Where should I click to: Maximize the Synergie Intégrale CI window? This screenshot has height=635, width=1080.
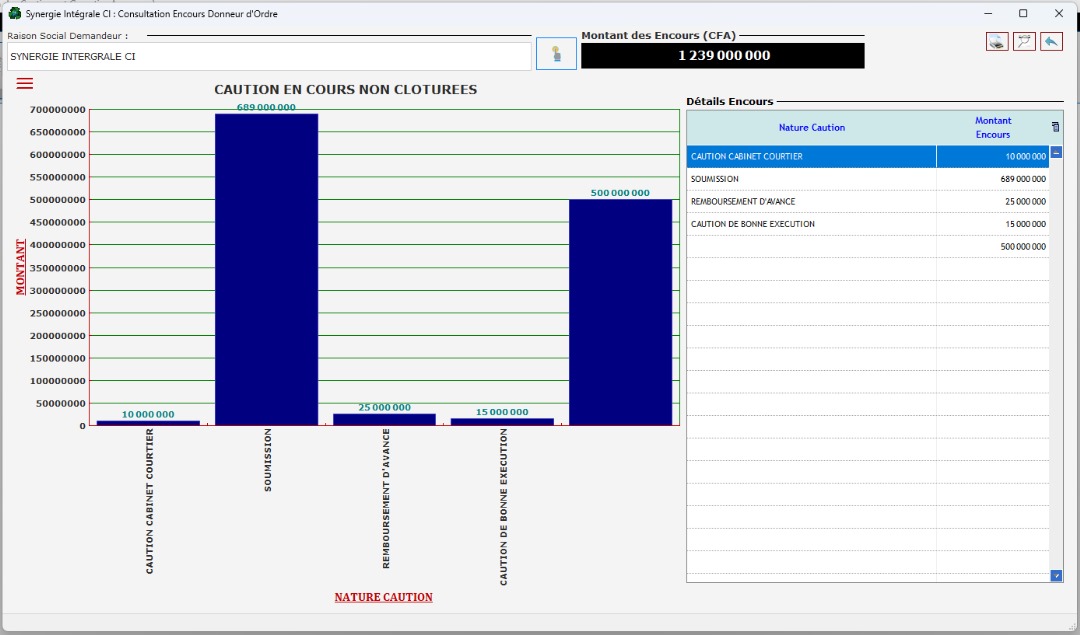point(1023,14)
